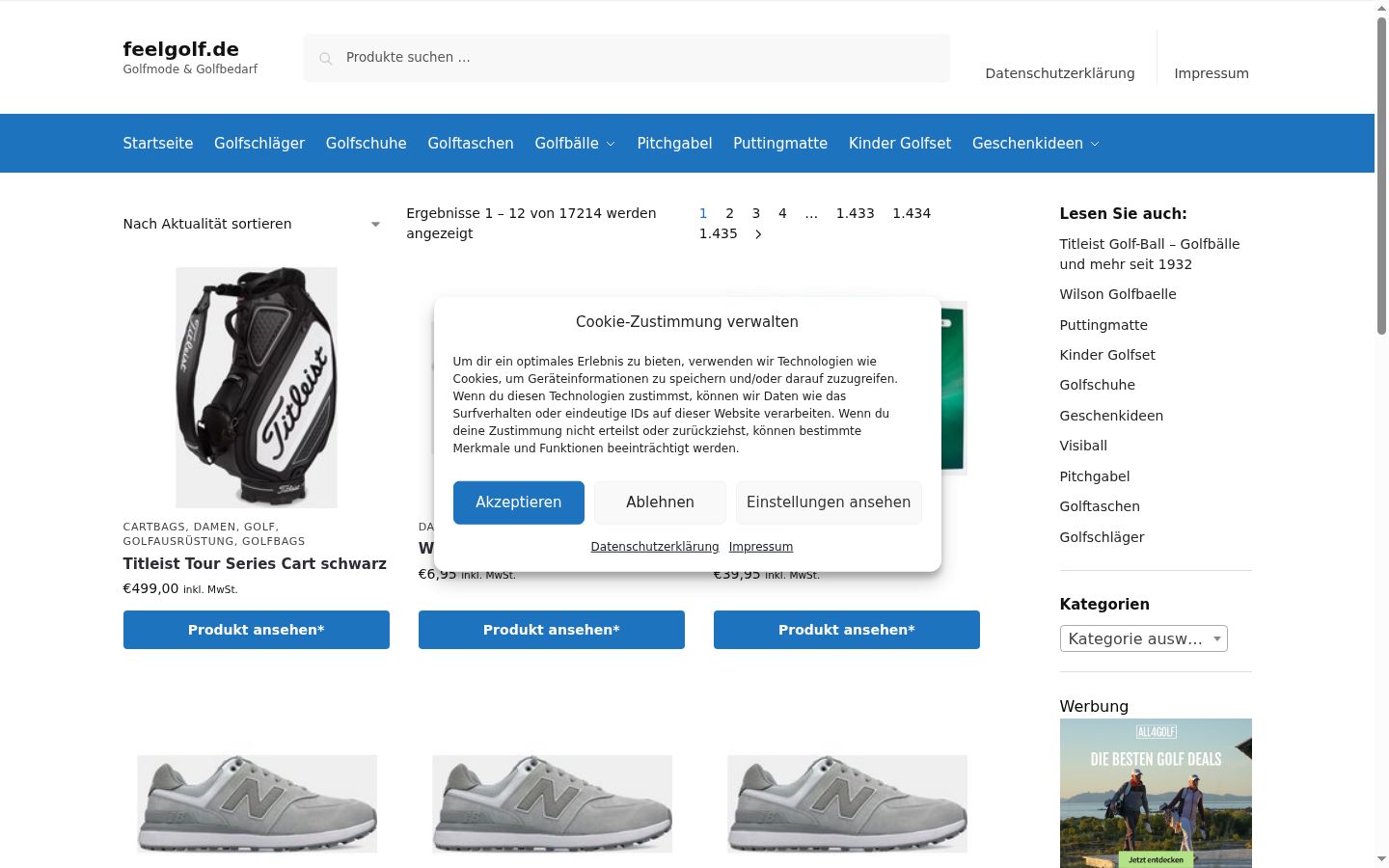Open sidebar link Puttingmatte
This screenshot has height=868, width=1389.
point(1103,325)
